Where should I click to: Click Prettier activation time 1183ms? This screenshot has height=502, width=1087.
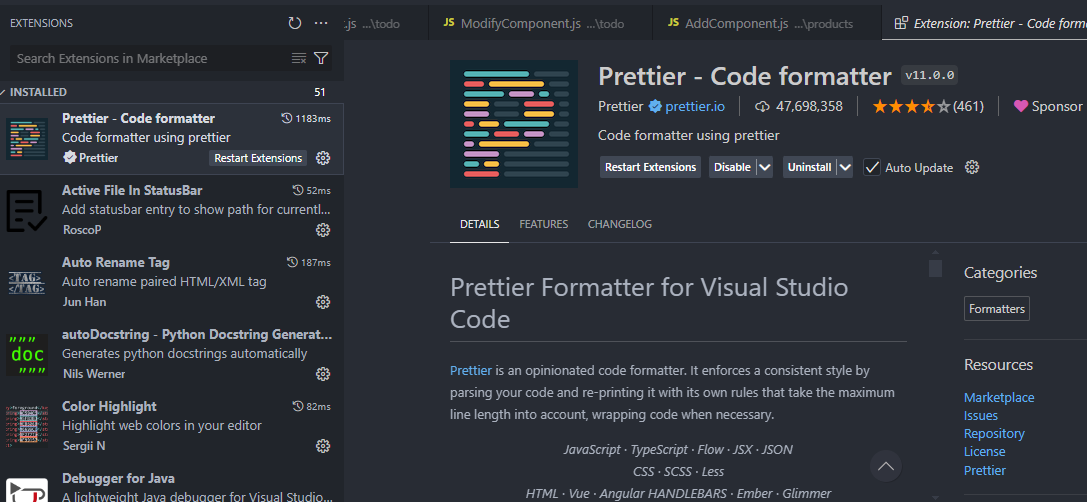click(x=306, y=119)
